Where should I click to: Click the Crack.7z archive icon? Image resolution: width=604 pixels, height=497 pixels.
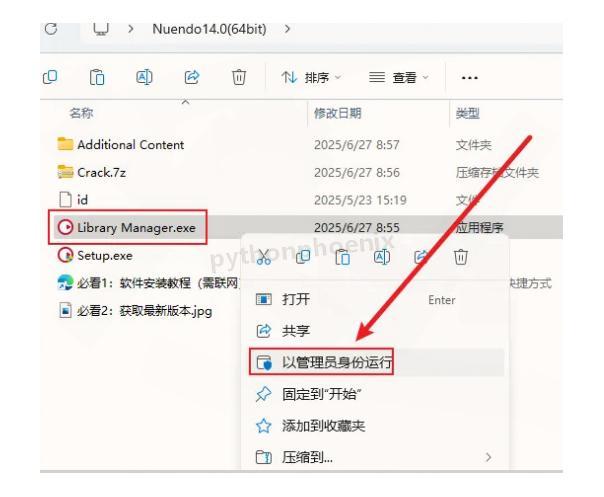point(65,172)
